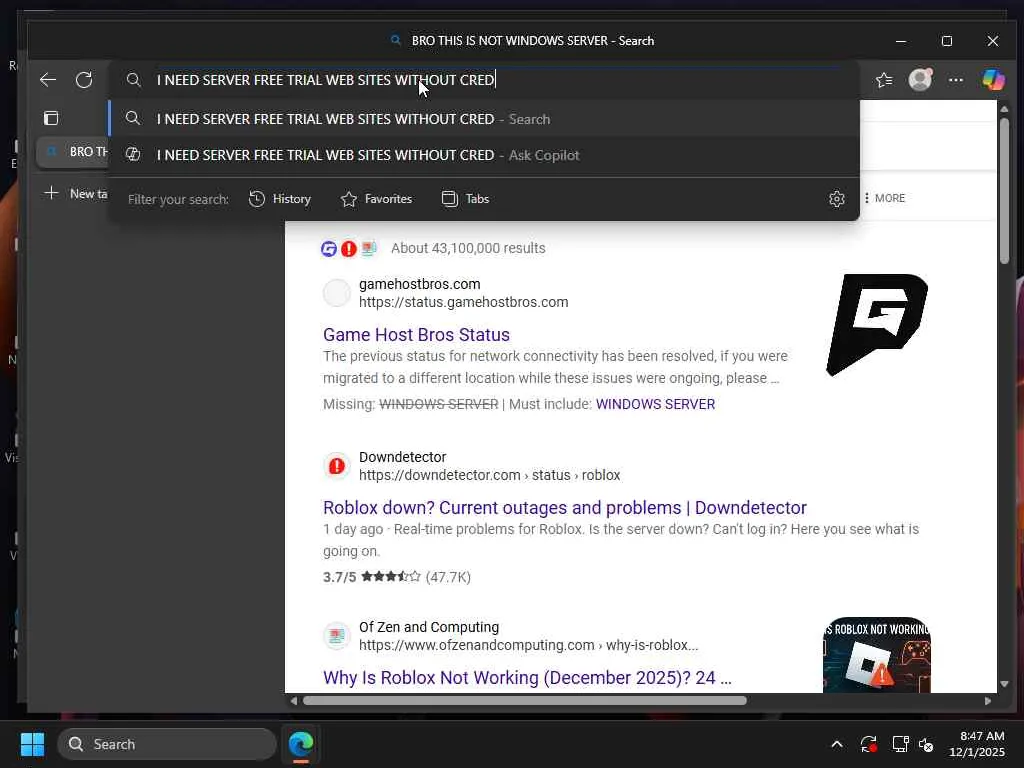
Task: Open the Favorites star list icon
Action: [x=884, y=80]
